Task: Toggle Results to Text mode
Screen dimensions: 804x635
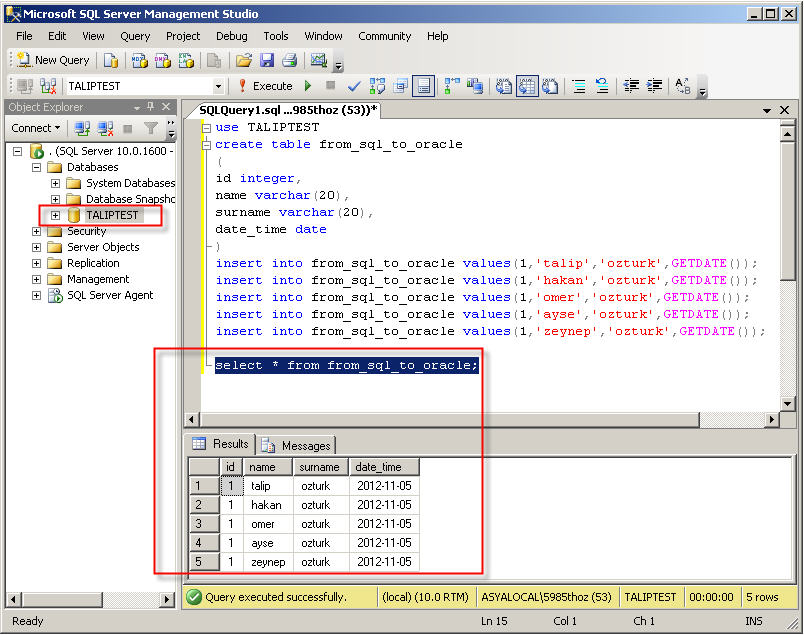Action: point(504,86)
